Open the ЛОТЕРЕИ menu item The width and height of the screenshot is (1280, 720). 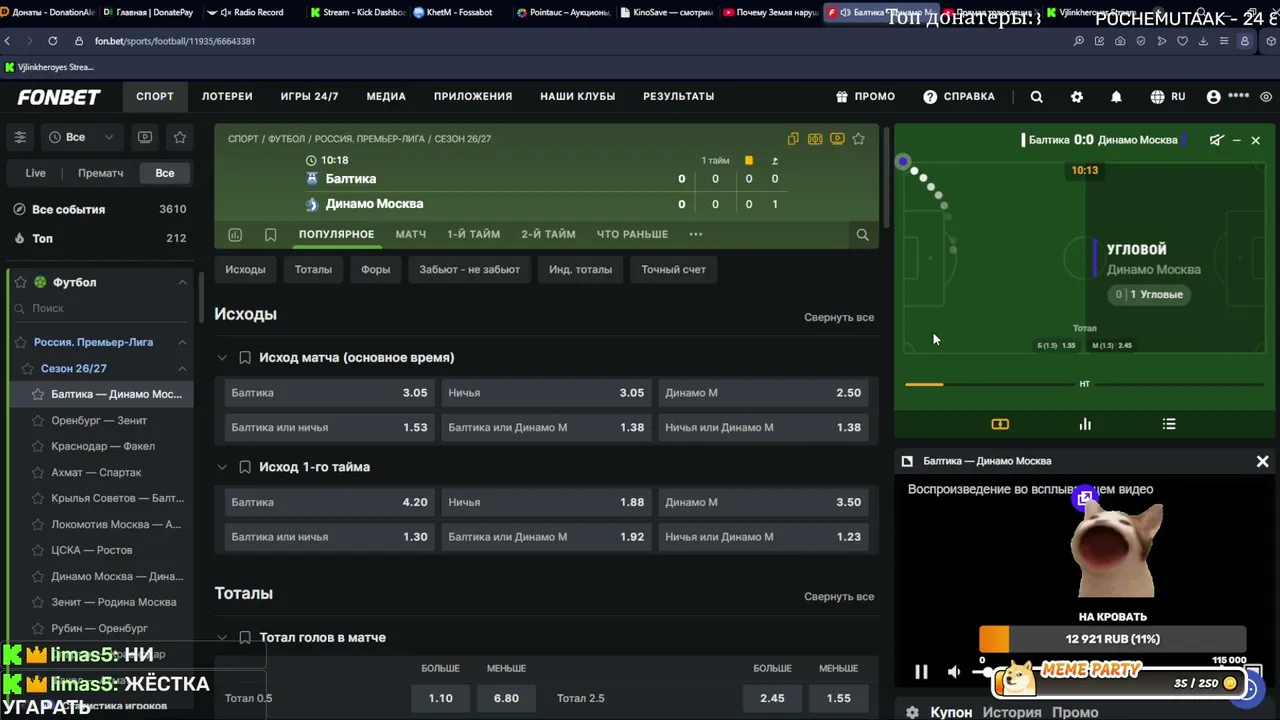(227, 97)
